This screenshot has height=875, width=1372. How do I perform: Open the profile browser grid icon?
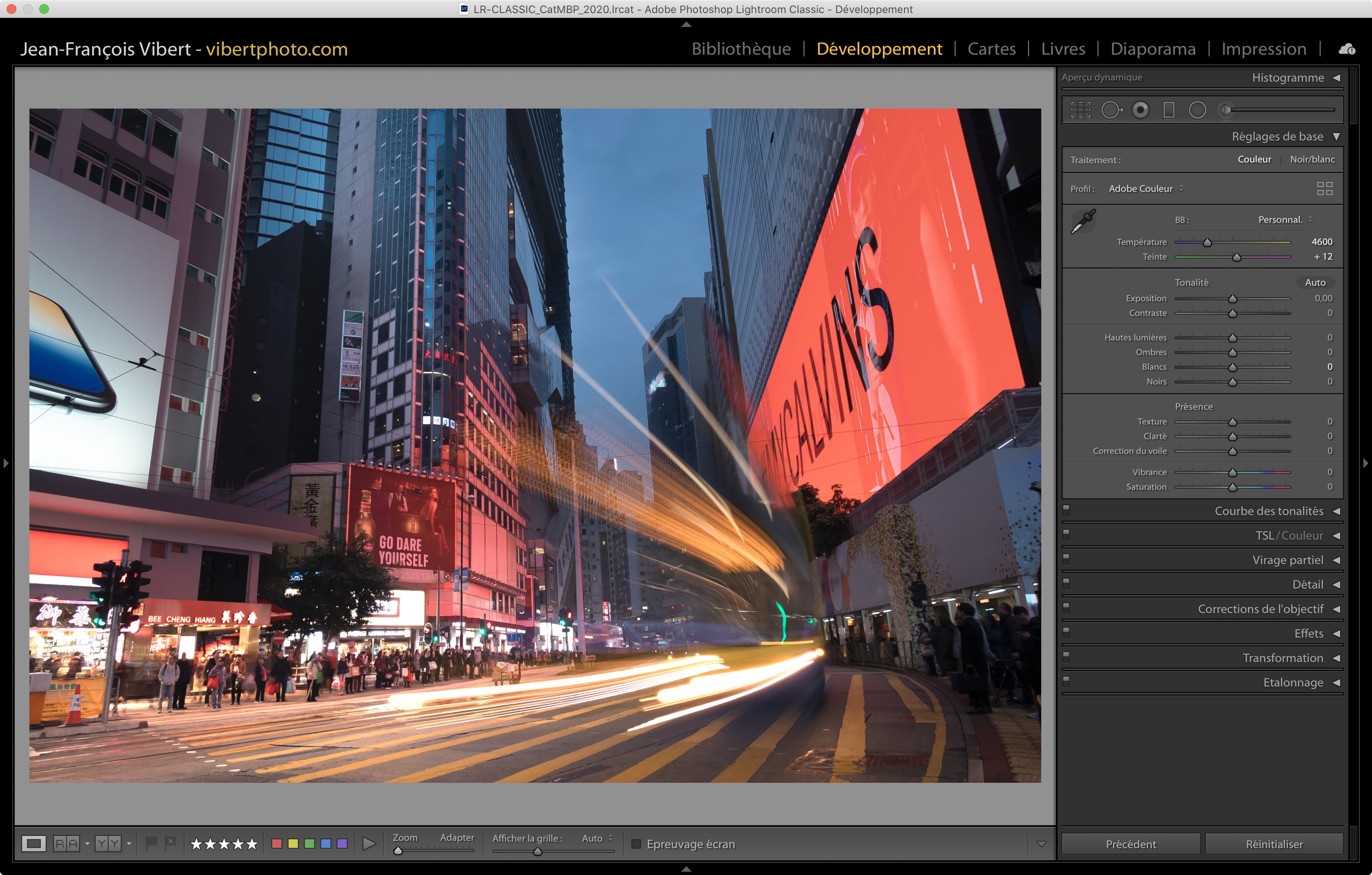click(1325, 189)
